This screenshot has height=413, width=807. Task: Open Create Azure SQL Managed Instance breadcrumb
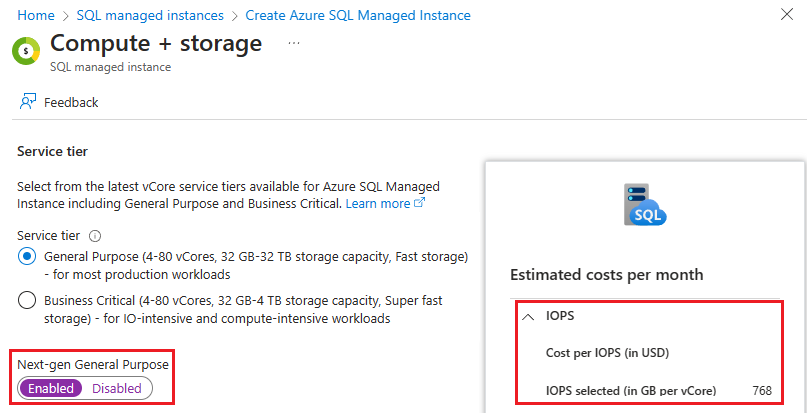point(358,16)
